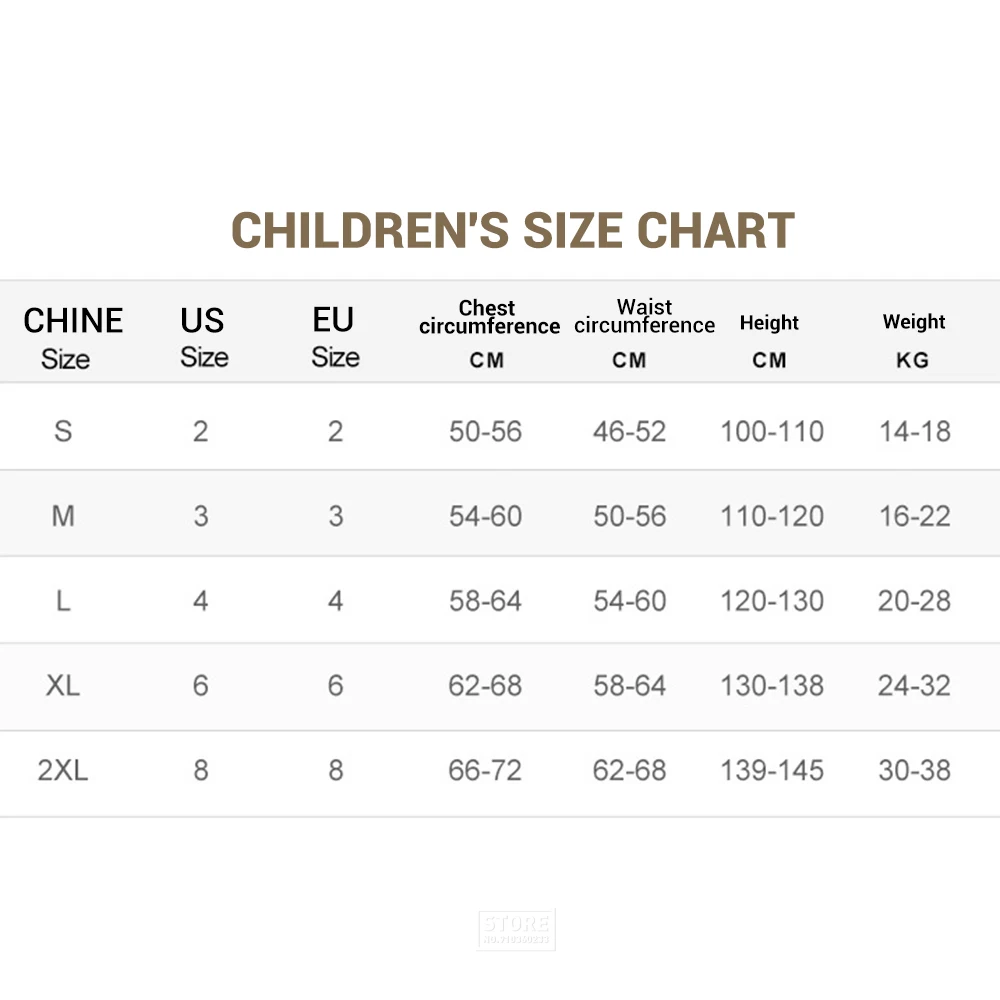This screenshot has width=1000, height=1000.
Task: Select the 100-110 height value
Action: click(x=772, y=432)
